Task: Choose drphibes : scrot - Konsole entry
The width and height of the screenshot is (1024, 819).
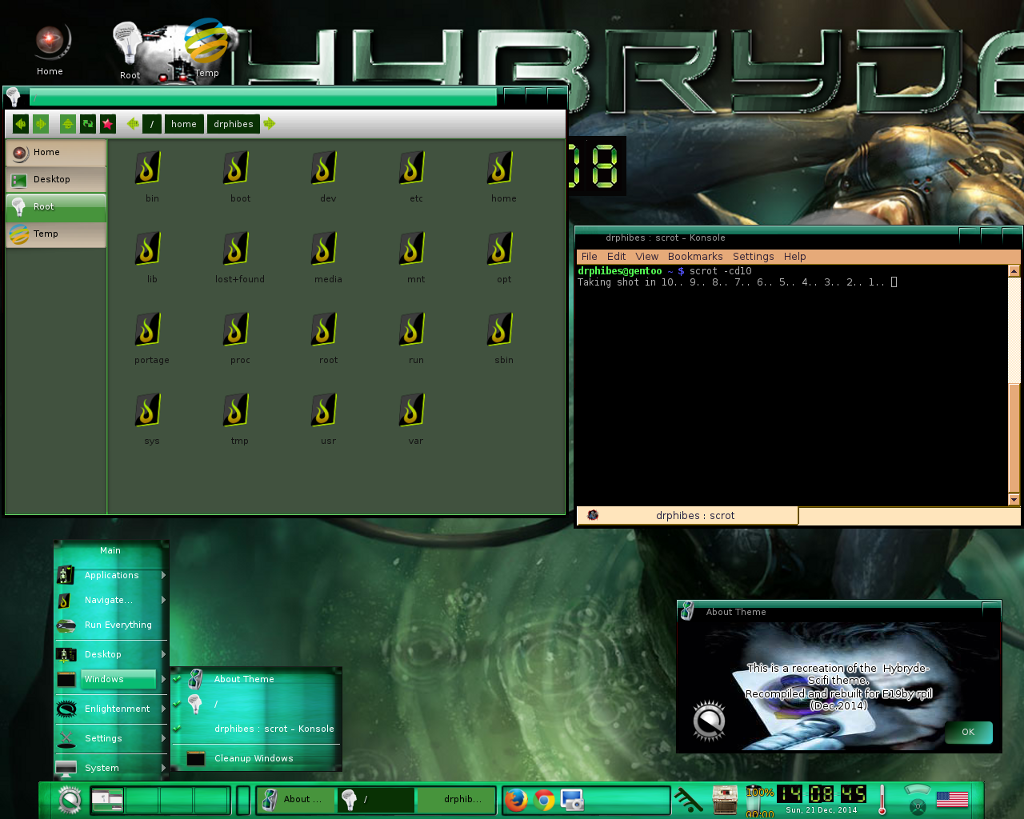Action: pos(255,729)
